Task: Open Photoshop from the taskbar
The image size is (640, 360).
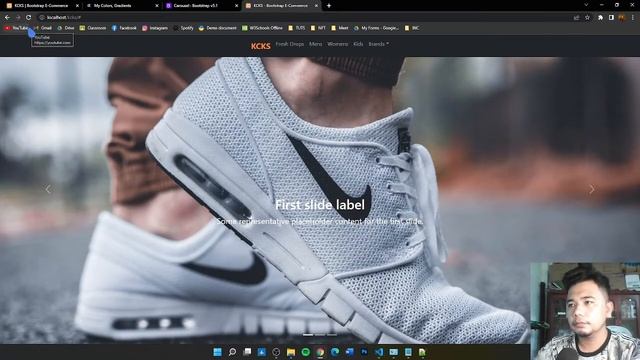Action: pos(364,352)
